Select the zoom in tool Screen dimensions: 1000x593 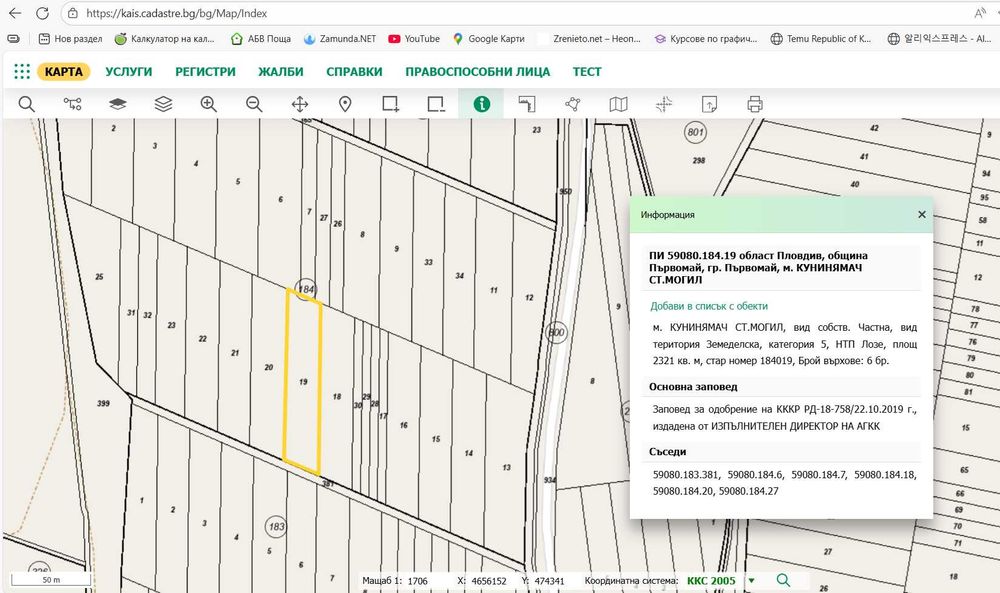click(208, 104)
